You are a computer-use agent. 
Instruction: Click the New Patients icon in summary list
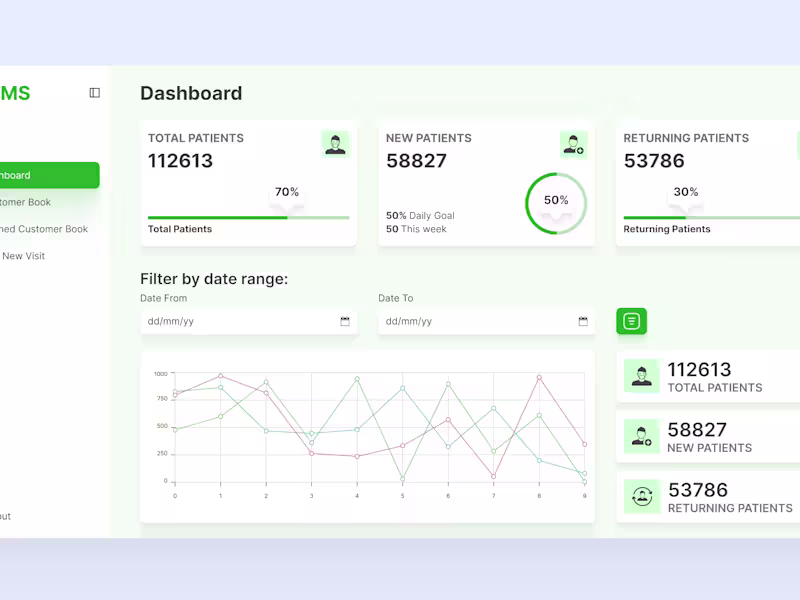(x=641, y=437)
